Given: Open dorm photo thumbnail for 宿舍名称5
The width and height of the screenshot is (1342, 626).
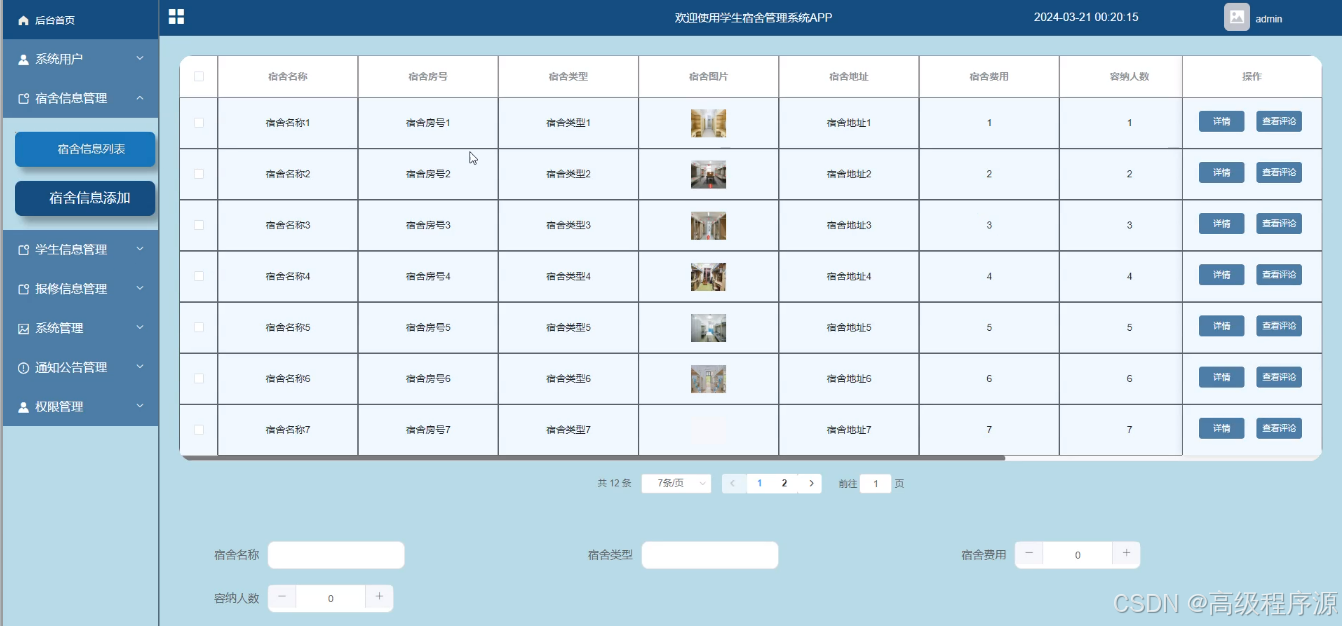Looking at the screenshot, I should pos(708,327).
